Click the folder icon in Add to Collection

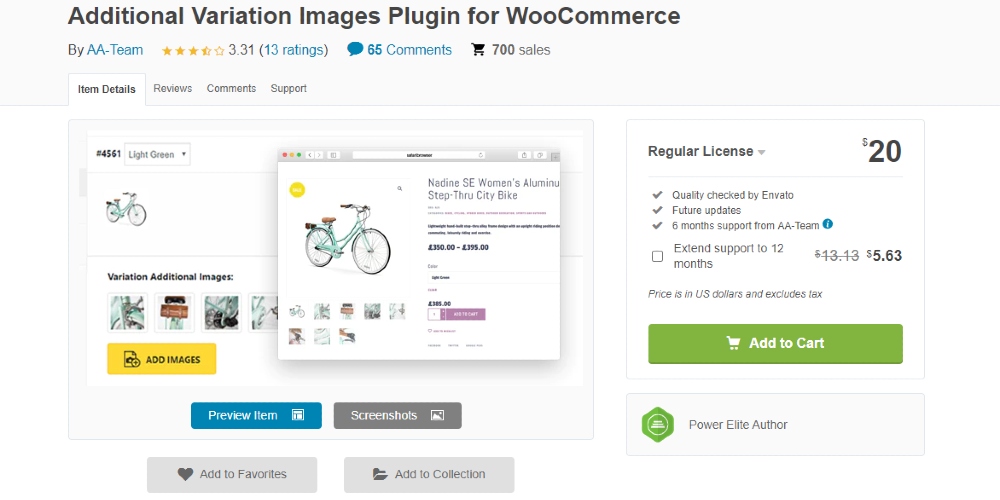[x=380, y=474]
